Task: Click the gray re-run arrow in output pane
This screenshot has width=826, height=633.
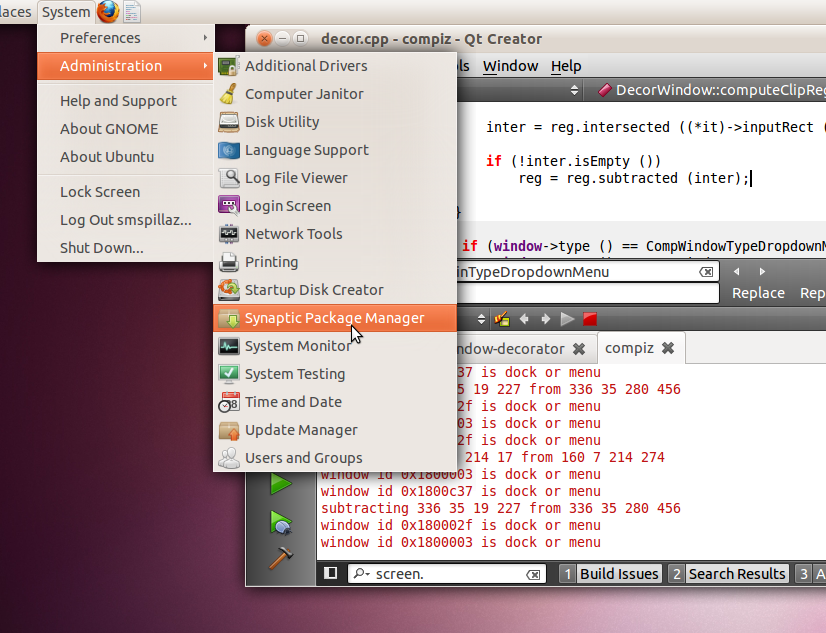Action: [x=567, y=319]
